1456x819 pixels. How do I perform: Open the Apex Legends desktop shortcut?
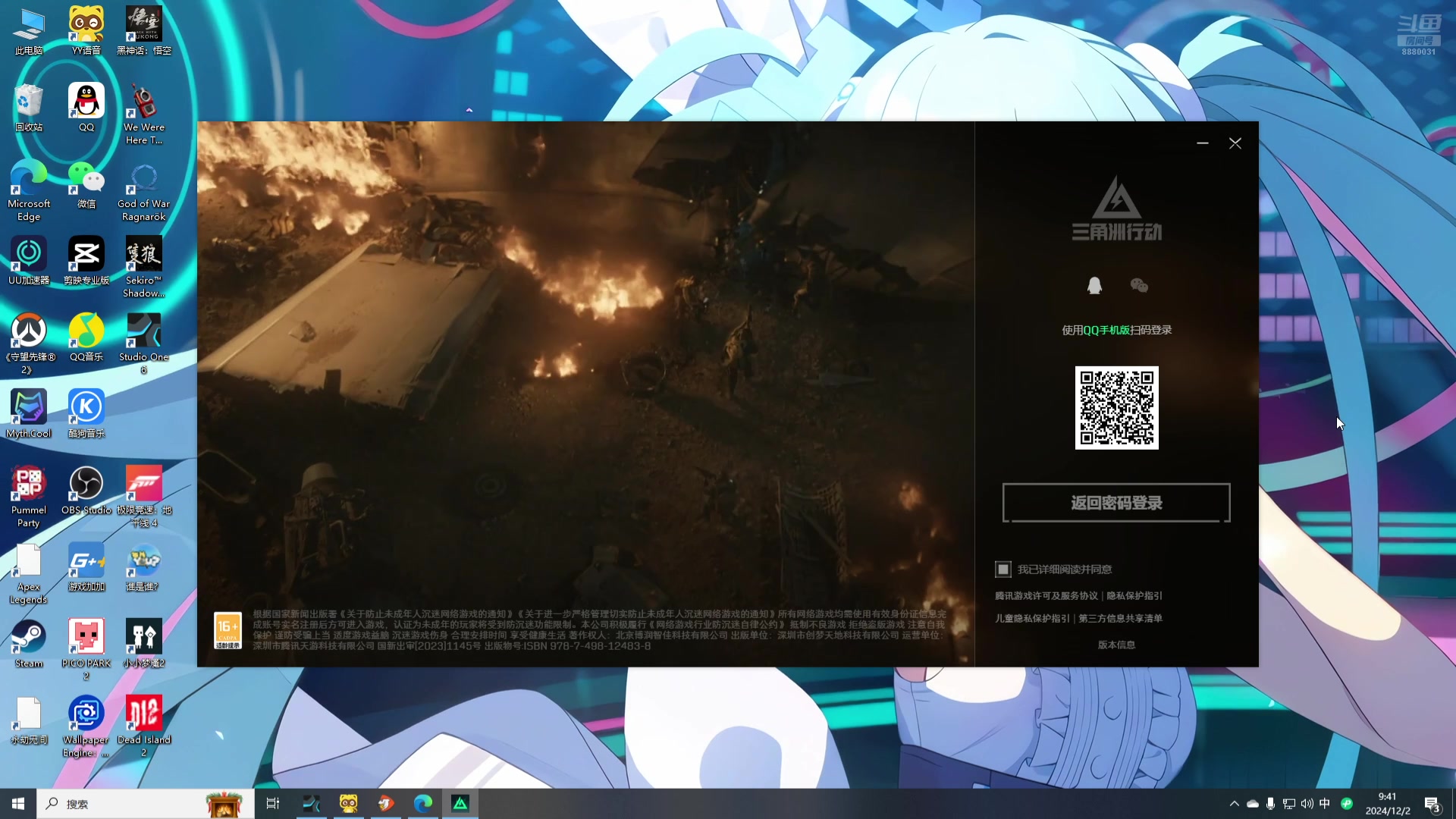(29, 573)
